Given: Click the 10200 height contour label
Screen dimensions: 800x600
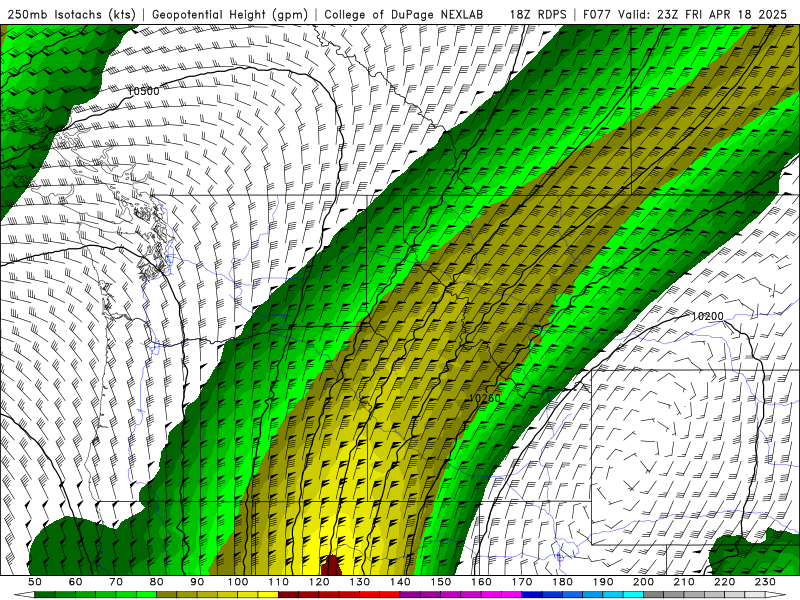Looking at the screenshot, I should [707, 316].
